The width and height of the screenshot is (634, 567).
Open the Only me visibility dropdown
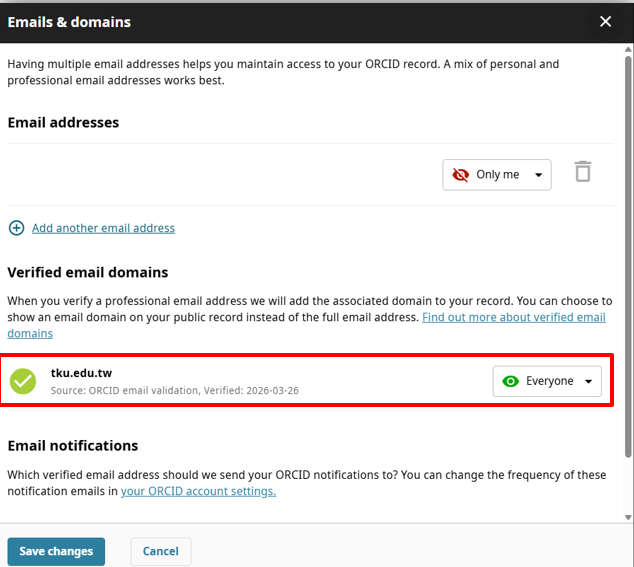(497, 175)
